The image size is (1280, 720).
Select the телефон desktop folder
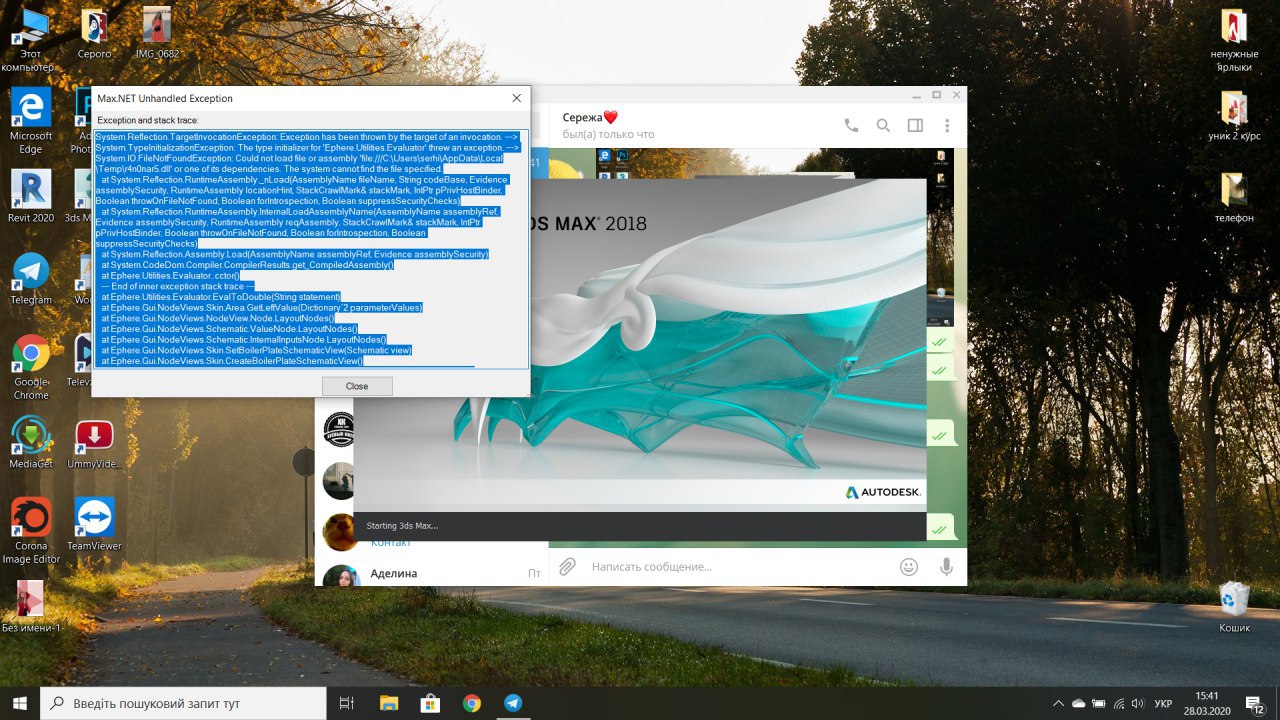tap(1234, 197)
